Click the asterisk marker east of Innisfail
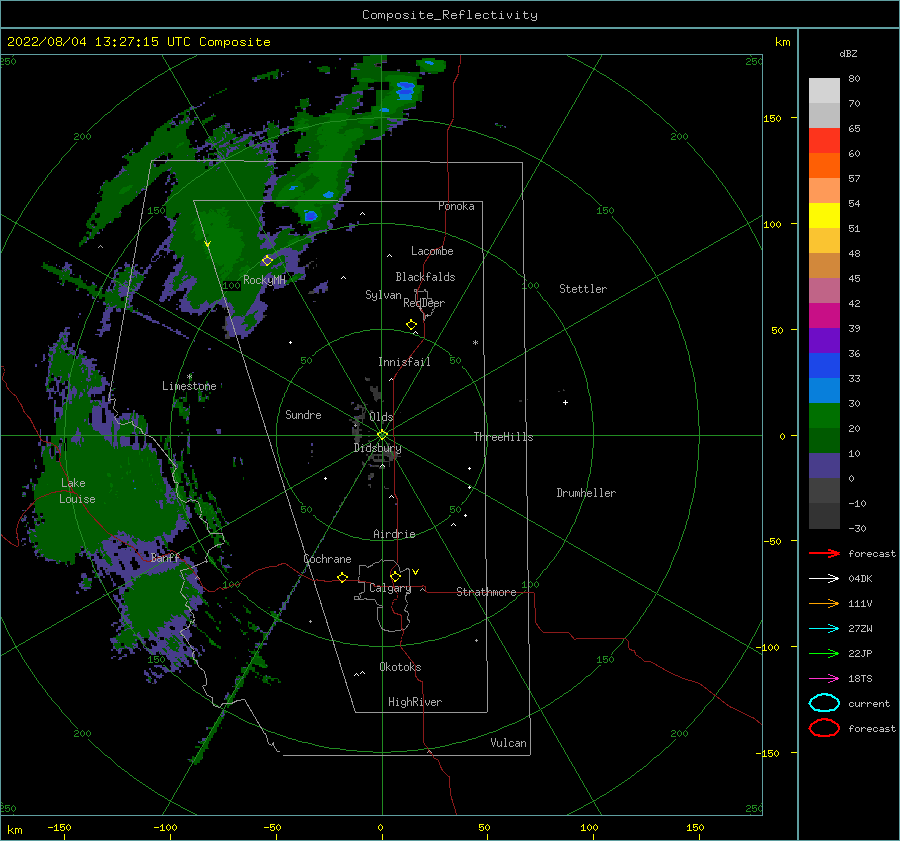This screenshot has height=841, width=900. pyautogui.click(x=475, y=343)
